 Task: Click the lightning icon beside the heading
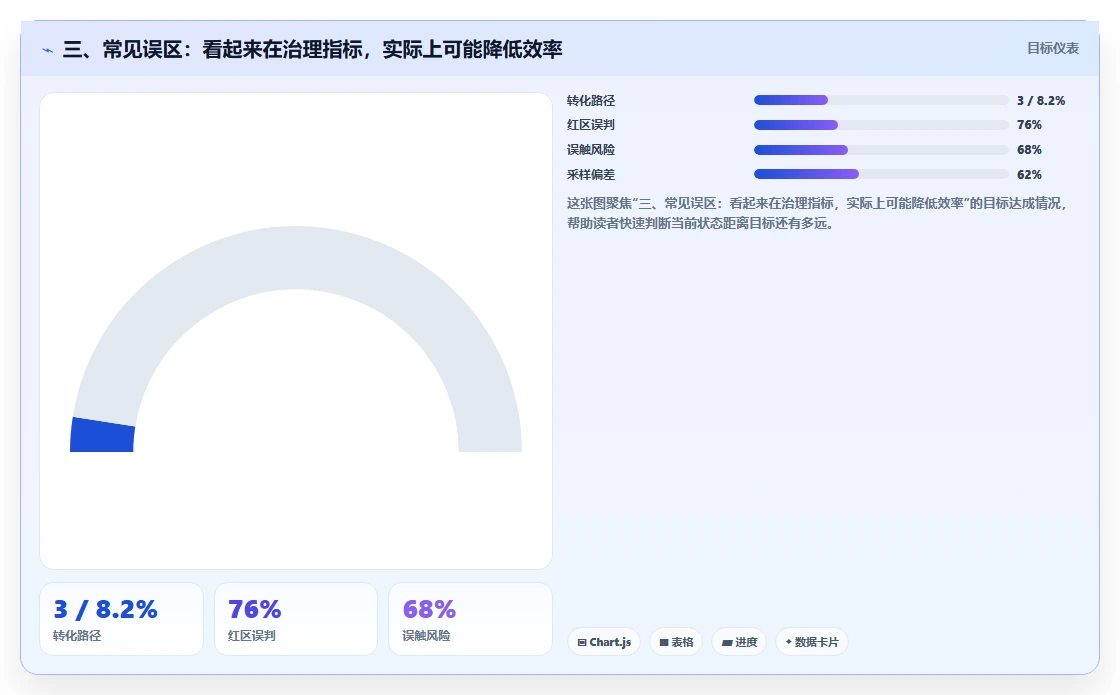pyautogui.click(x=48, y=50)
